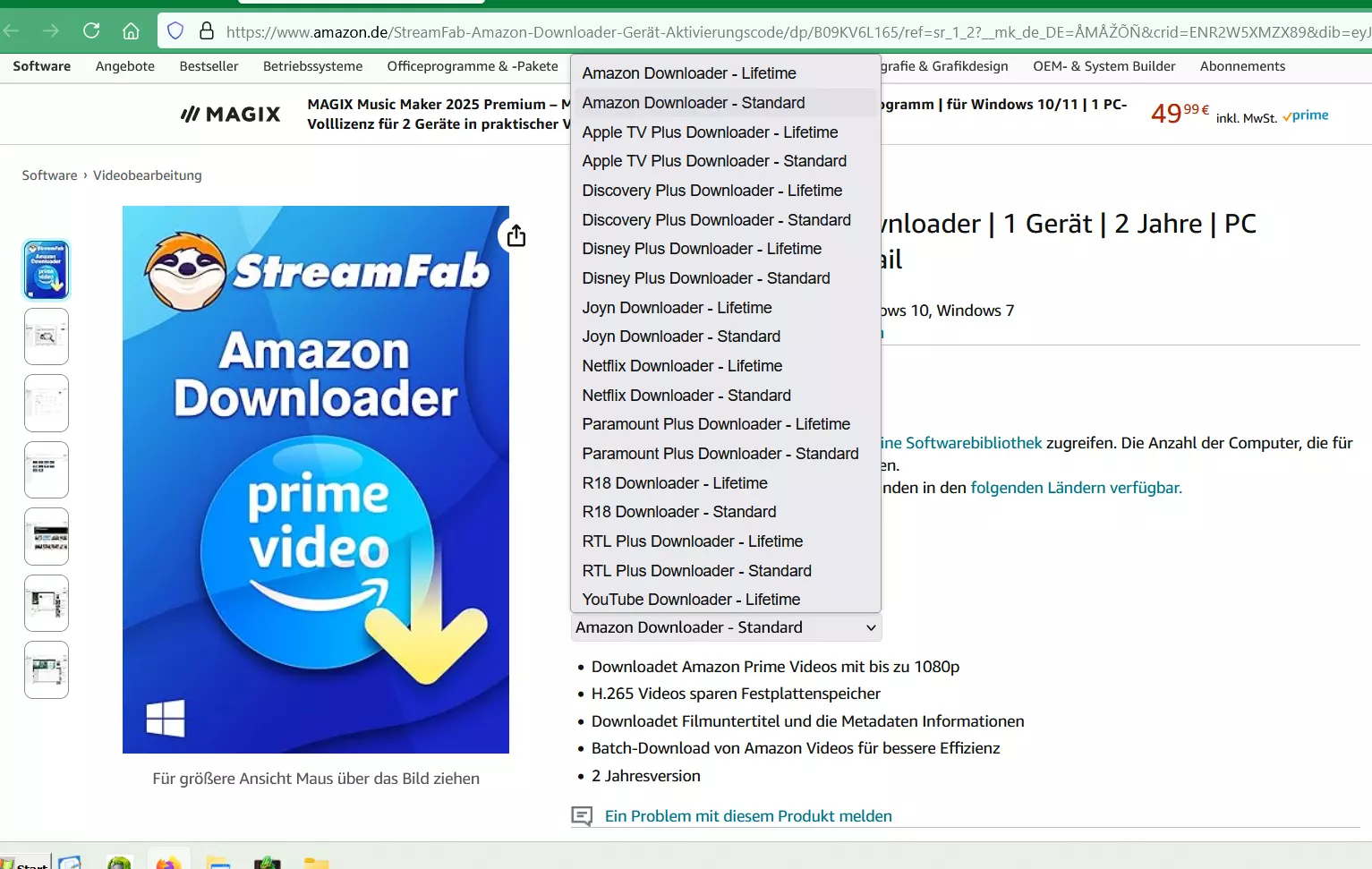Screen dimensions: 1372x869
Task: Show sixth product image thumbnail
Action: (x=47, y=603)
